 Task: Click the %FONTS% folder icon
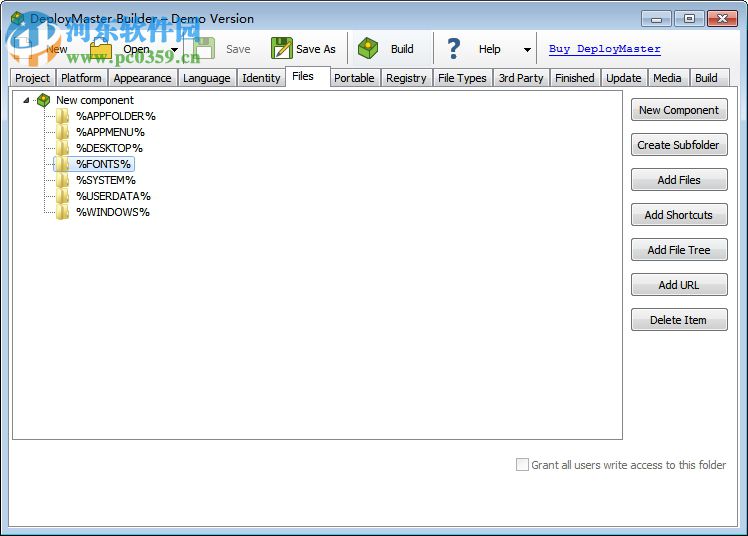62,164
